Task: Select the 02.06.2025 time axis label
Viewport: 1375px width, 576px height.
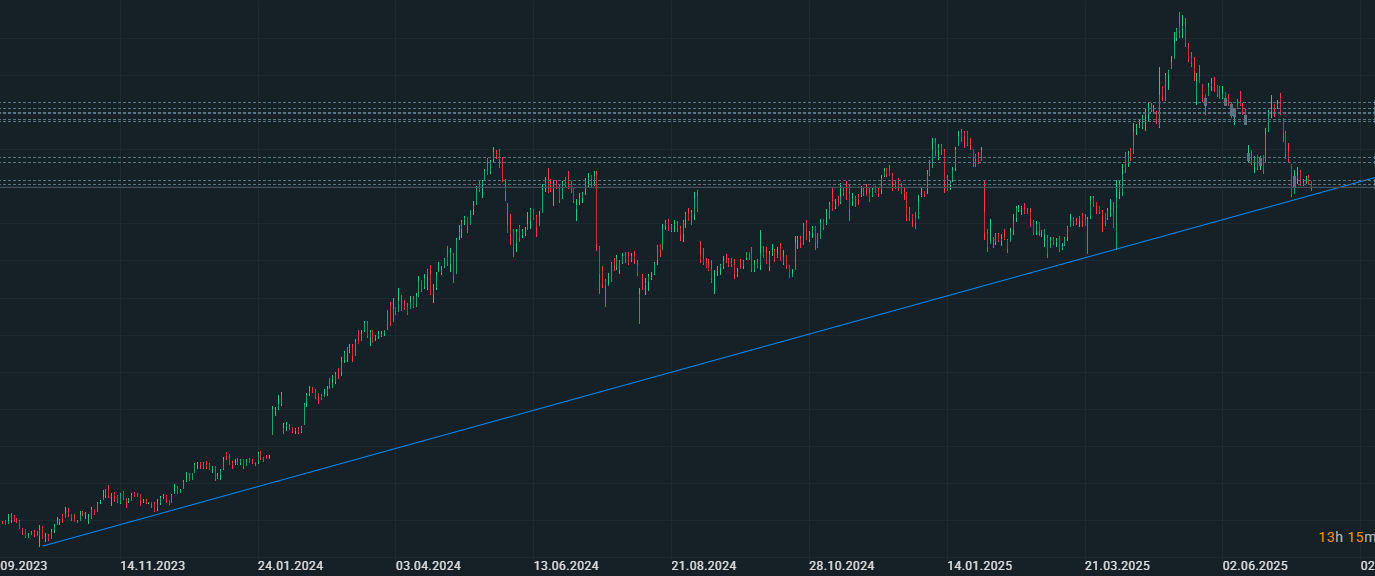Action: point(1255,566)
